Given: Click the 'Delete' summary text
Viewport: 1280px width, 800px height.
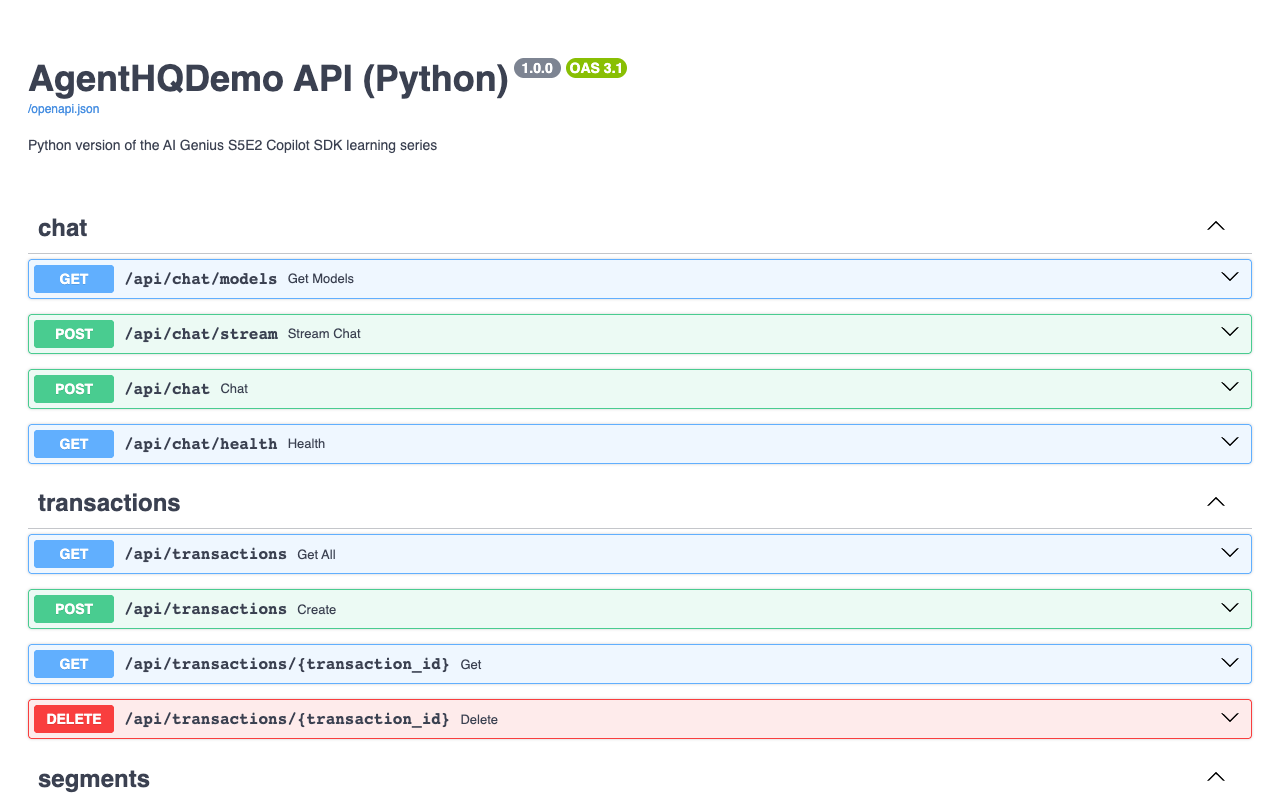Looking at the screenshot, I should pyautogui.click(x=479, y=719).
